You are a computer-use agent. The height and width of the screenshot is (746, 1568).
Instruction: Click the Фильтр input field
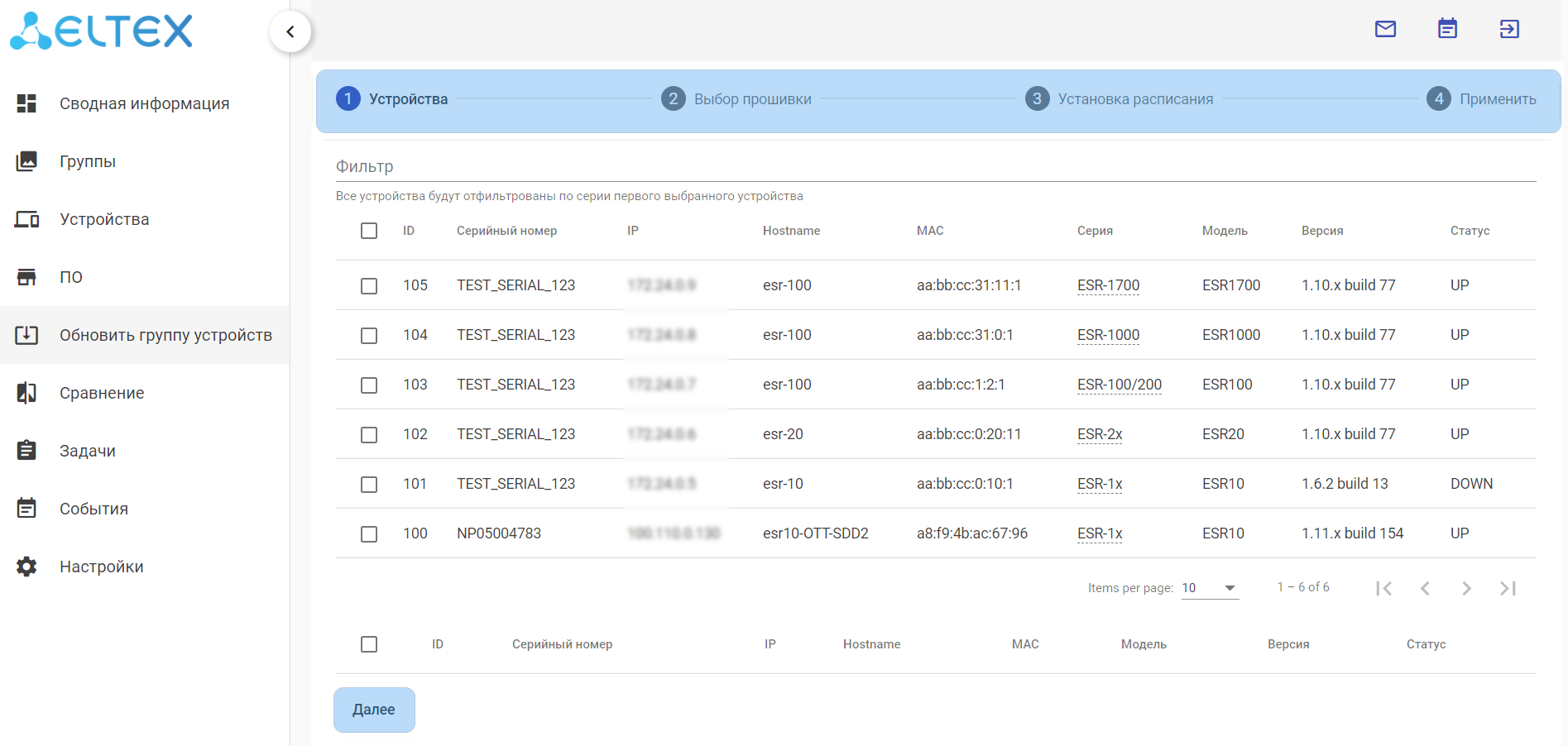coord(935,167)
